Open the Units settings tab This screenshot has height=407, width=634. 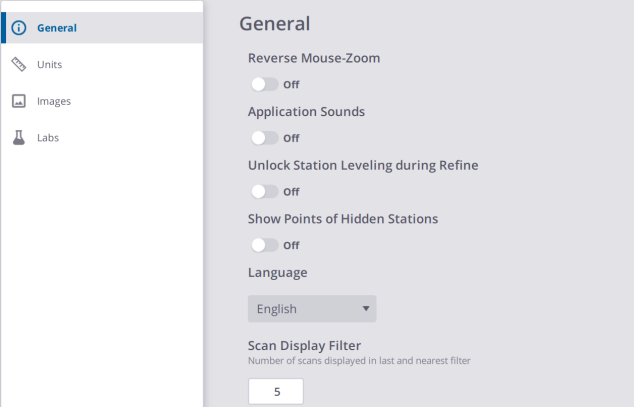click(50, 65)
